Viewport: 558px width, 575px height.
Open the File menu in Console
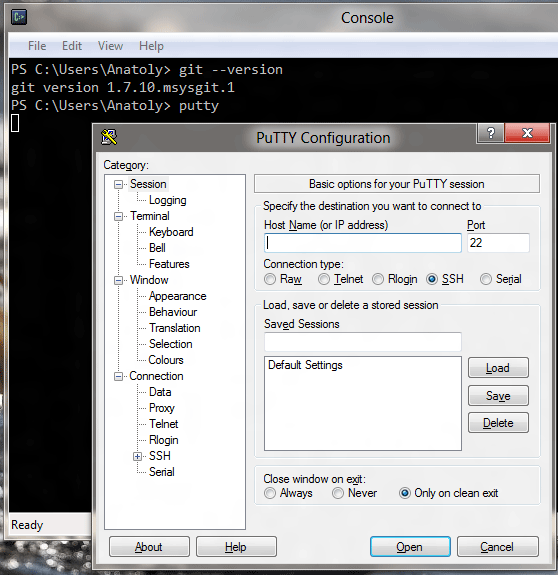37,46
